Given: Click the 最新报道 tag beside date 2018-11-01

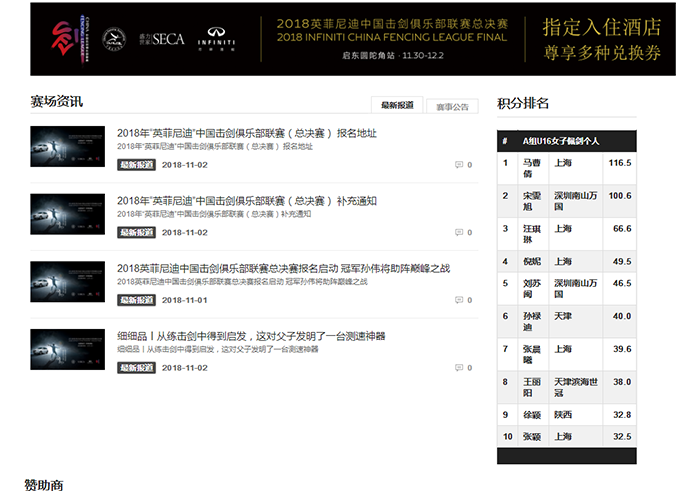Looking at the screenshot, I should pos(136,300).
